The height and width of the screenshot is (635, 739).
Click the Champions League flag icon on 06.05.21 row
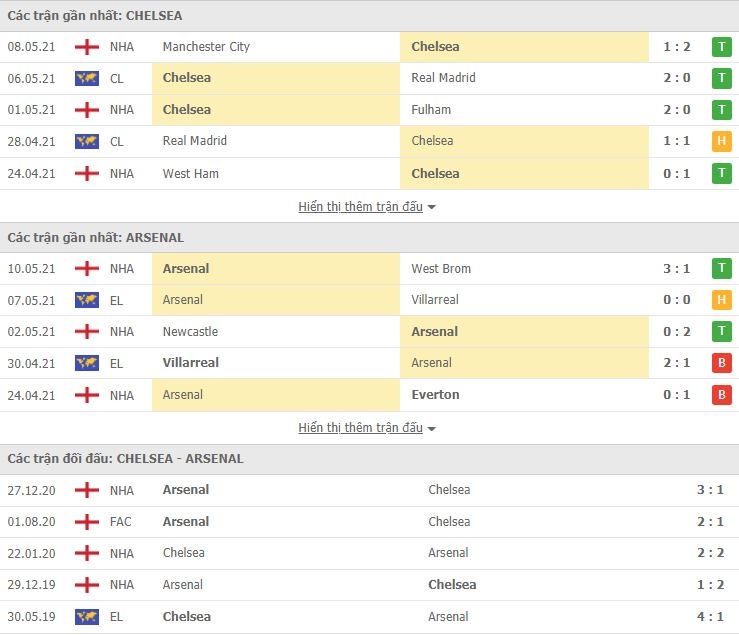(87, 78)
